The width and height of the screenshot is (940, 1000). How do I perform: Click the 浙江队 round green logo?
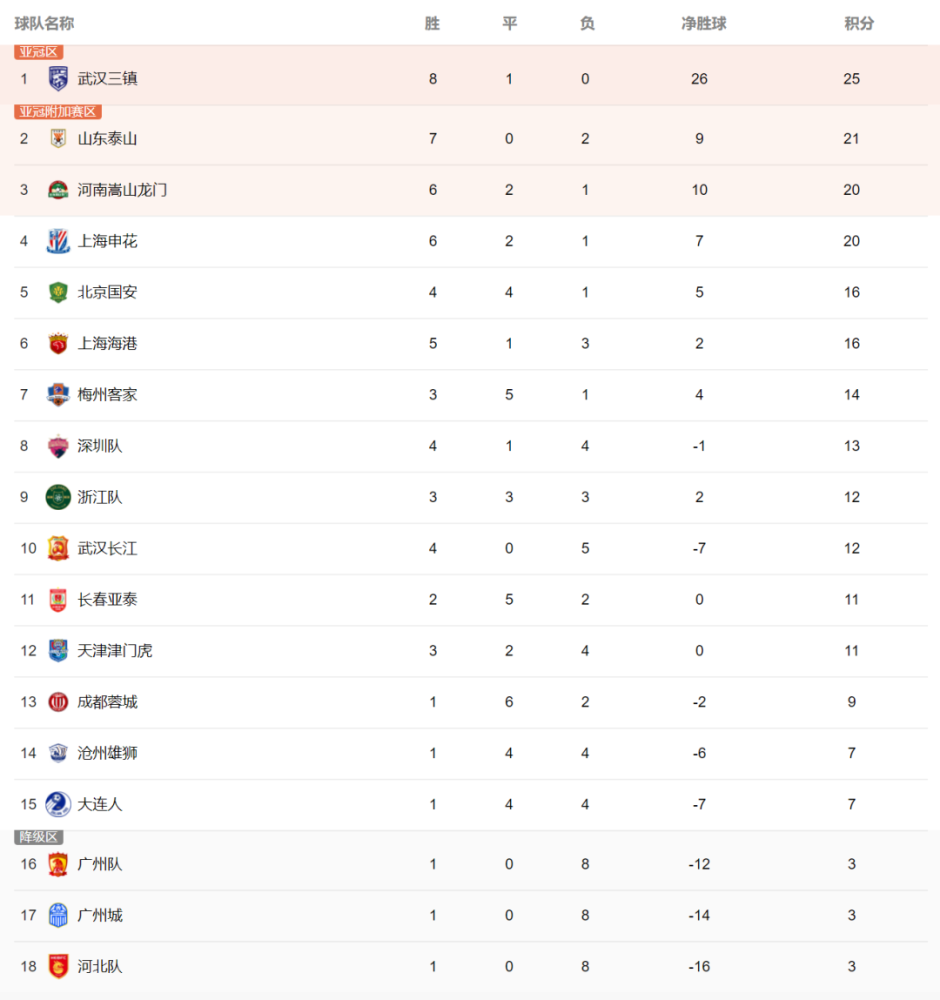pyautogui.click(x=58, y=497)
